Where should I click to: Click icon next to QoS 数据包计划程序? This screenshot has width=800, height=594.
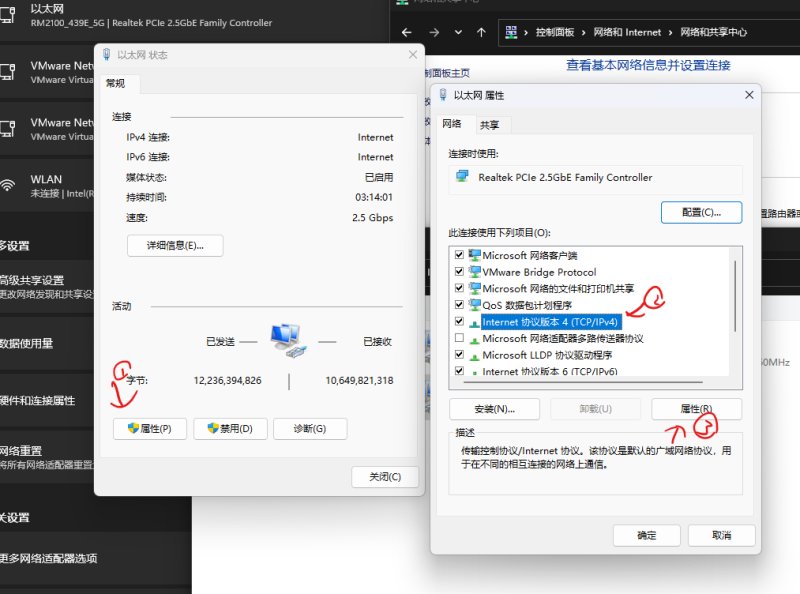tap(474, 305)
